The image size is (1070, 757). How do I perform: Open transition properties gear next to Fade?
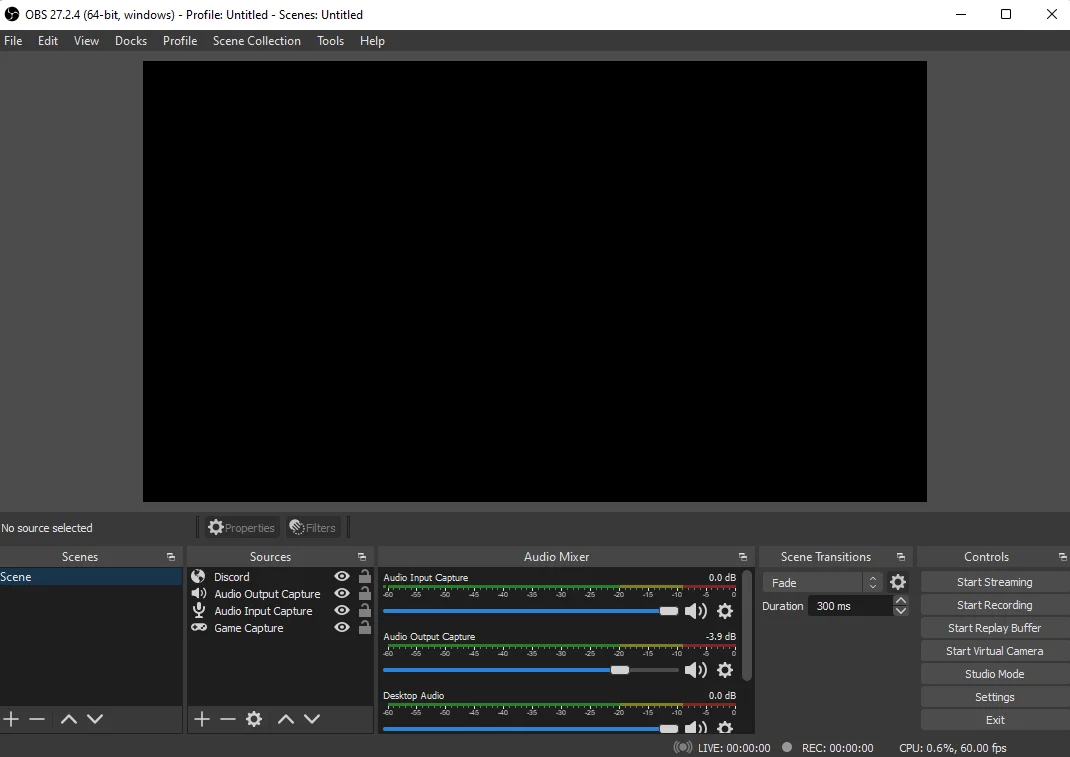pos(898,582)
